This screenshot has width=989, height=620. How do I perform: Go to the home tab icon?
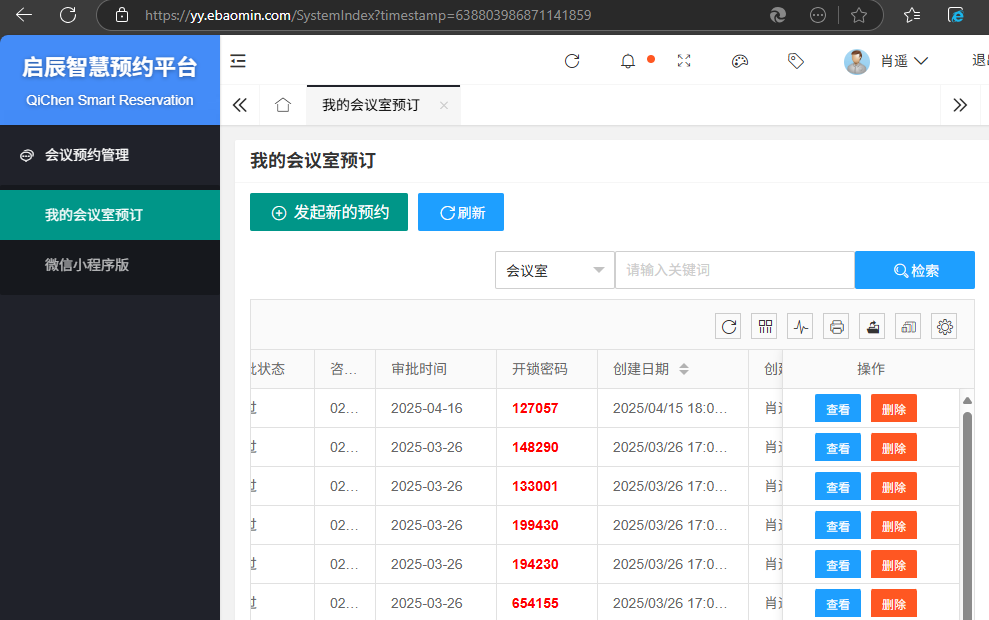click(x=283, y=105)
